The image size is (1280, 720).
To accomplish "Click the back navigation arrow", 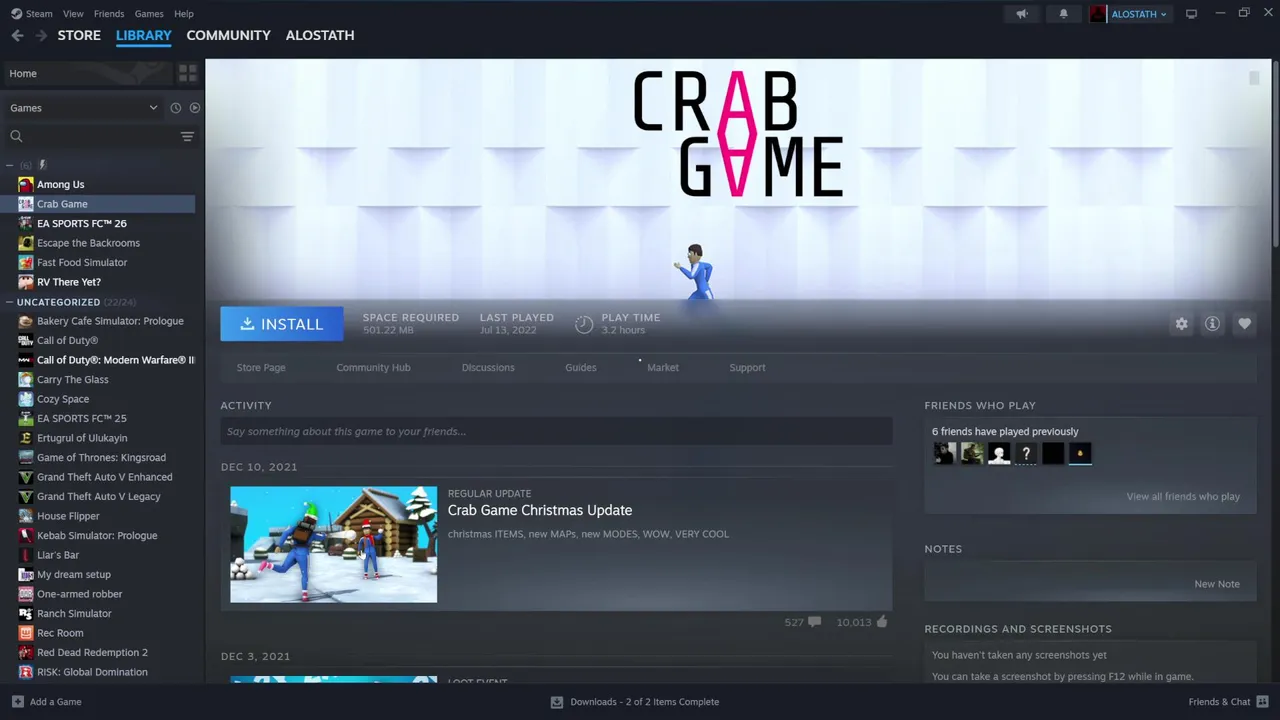I will point(17,35).
